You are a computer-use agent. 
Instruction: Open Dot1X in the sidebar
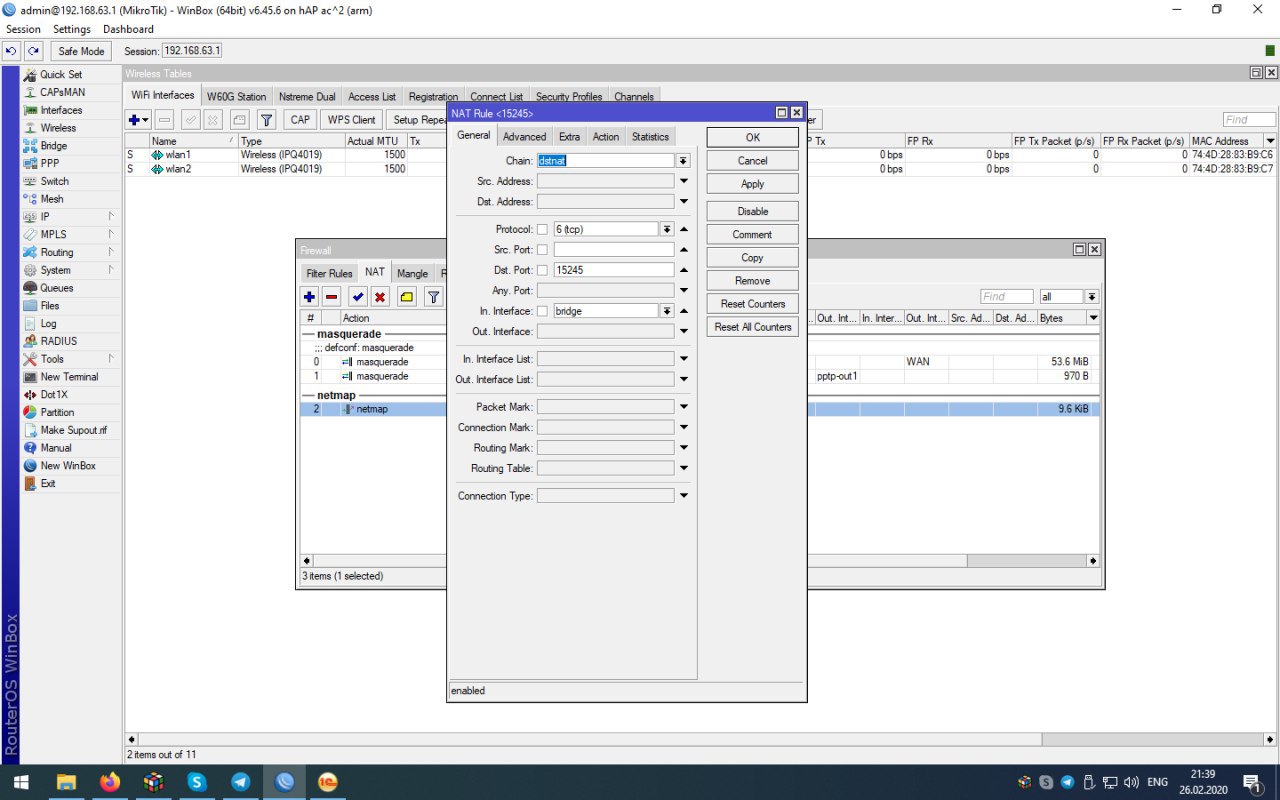[x=54, y=395]
